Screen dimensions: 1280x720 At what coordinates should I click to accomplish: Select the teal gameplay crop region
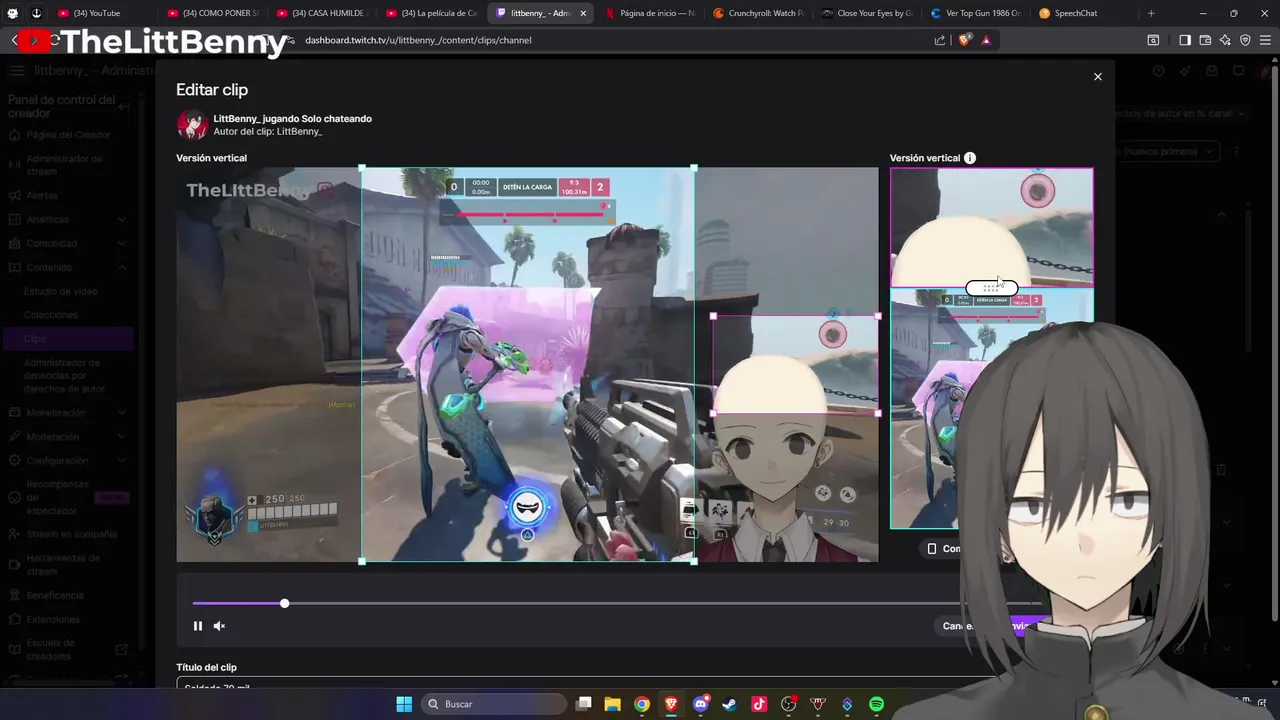click(527, 364)
